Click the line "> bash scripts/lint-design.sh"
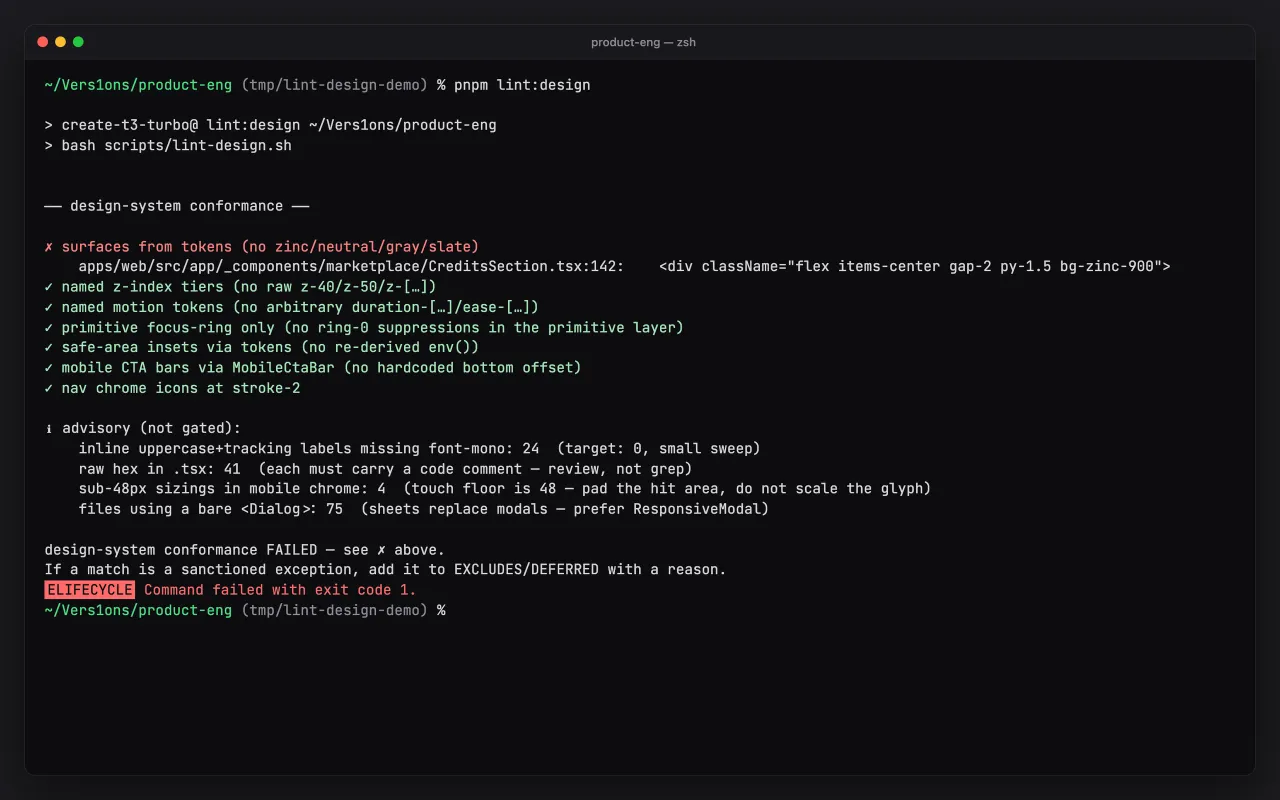Viewport: 1280px width, 800px height. coord(168,145)
